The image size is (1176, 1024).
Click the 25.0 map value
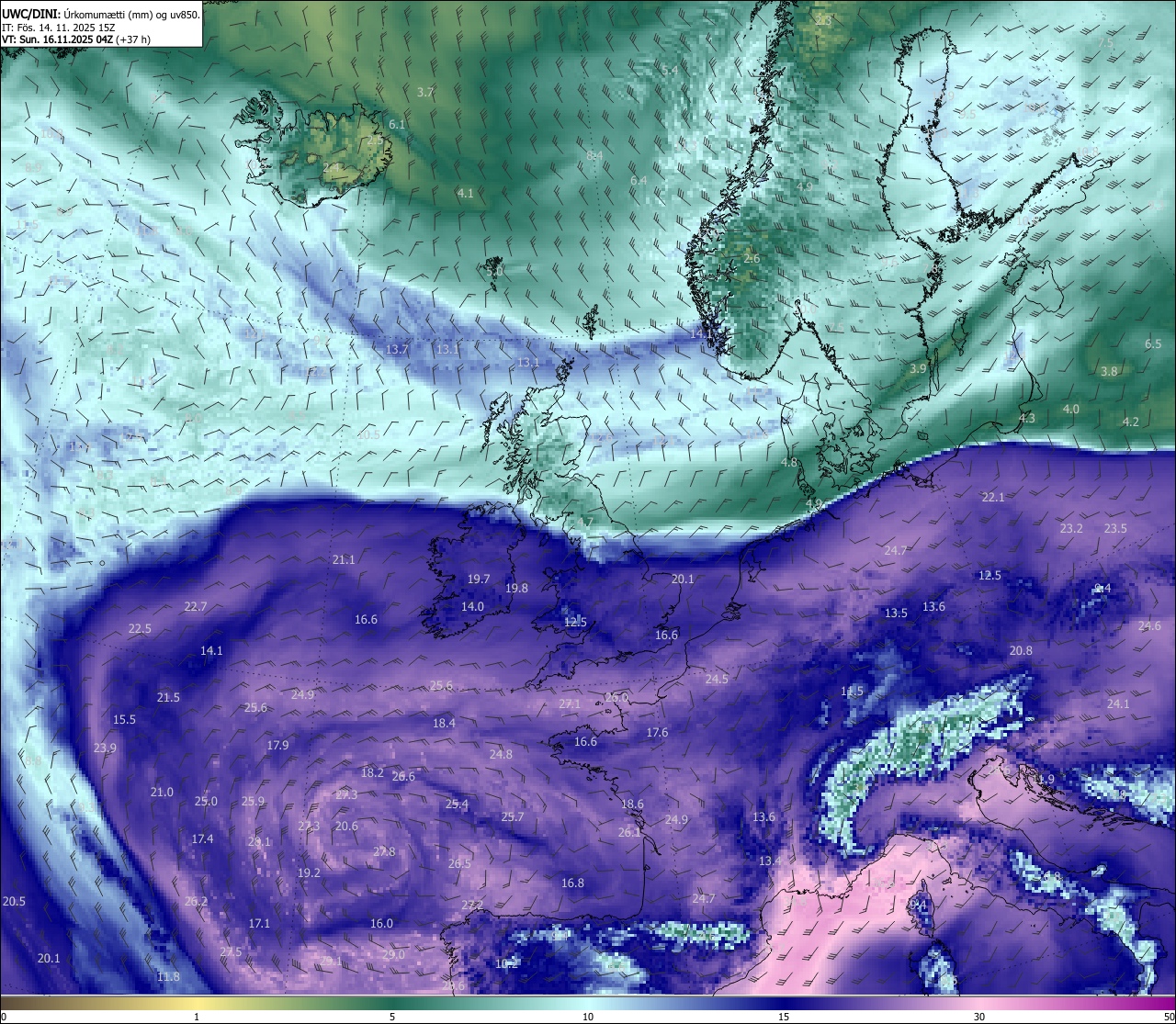tap(206, 802)
